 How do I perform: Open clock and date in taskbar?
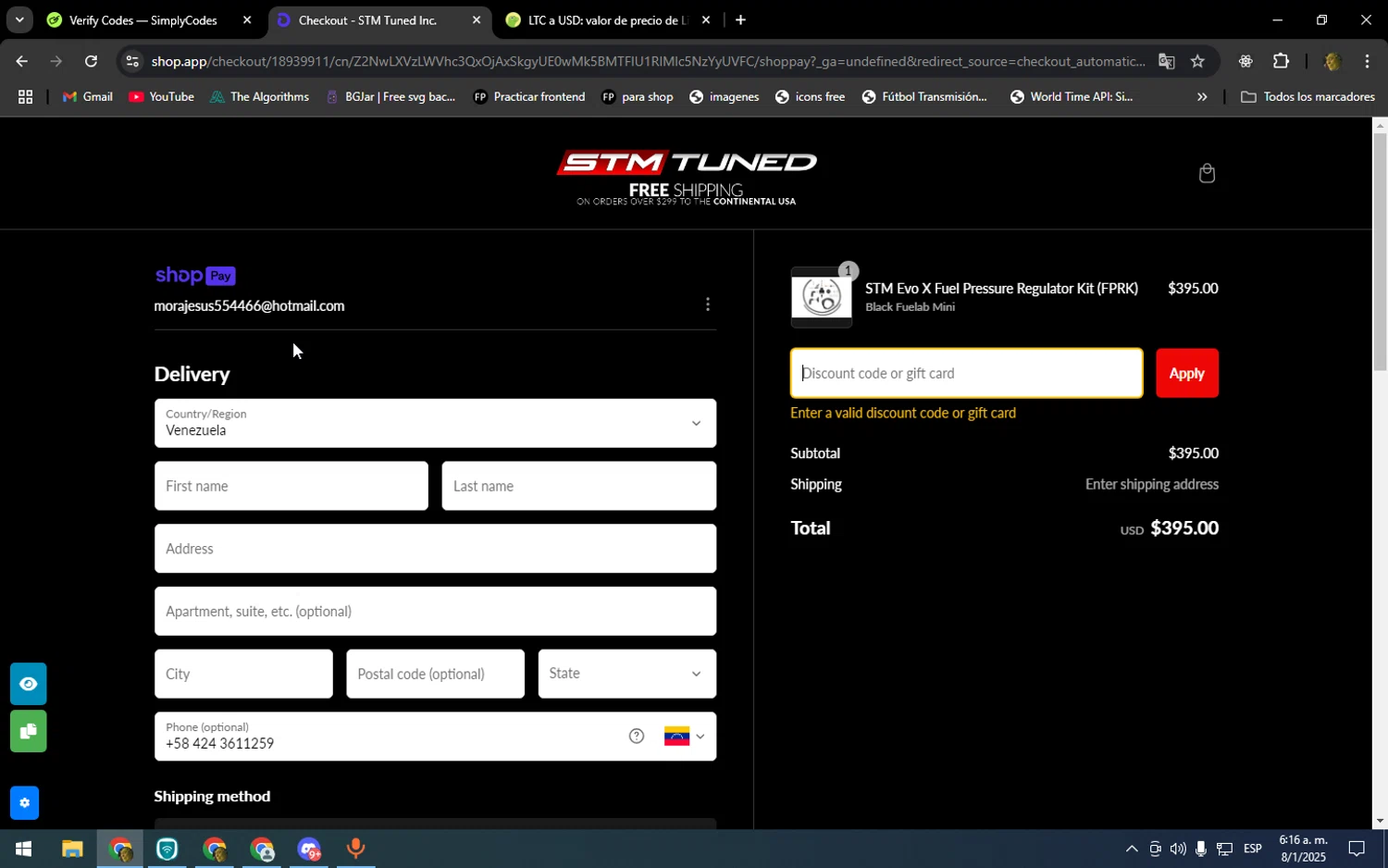pyautogui.click(x=1303, y=849)
